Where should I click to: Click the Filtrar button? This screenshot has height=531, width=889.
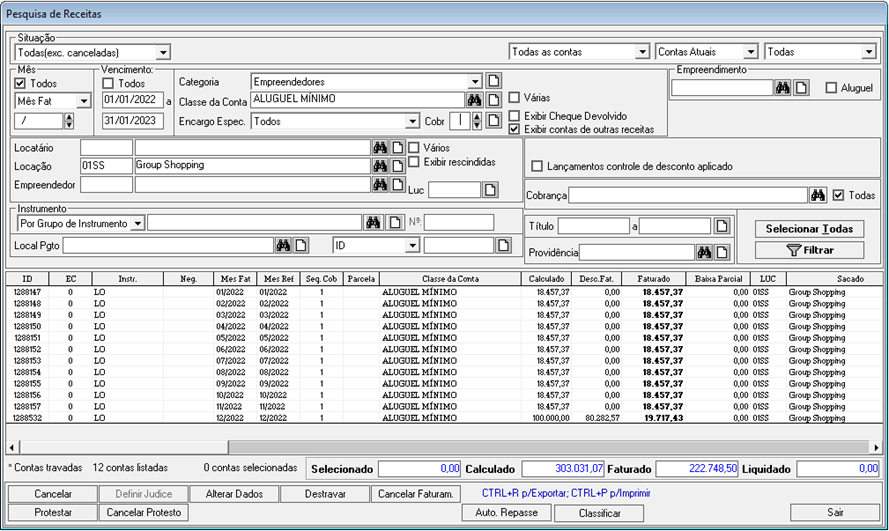point(809,250)
